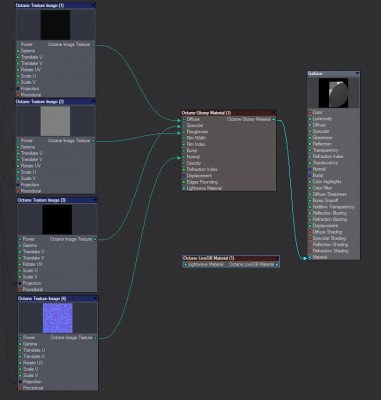Collapse the Surface node using its arrow
The image size is (381, 400).
pos(357,73)
